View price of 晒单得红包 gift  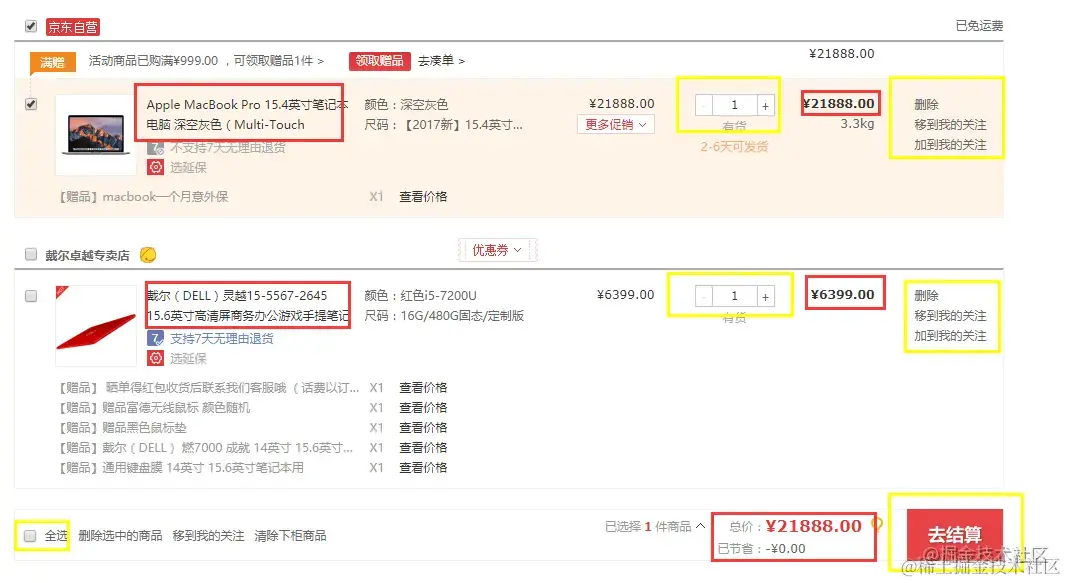[x=423, y=388]
